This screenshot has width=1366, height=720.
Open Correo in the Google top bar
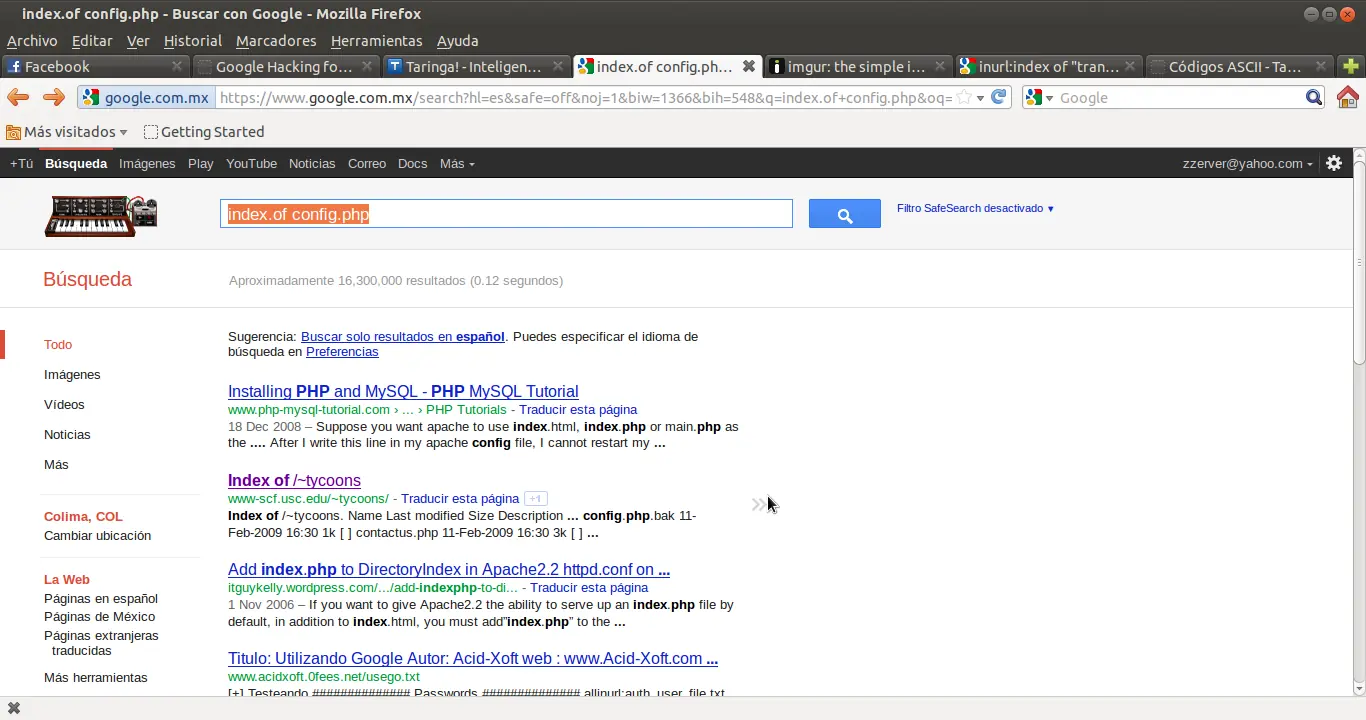pos(367,163)
